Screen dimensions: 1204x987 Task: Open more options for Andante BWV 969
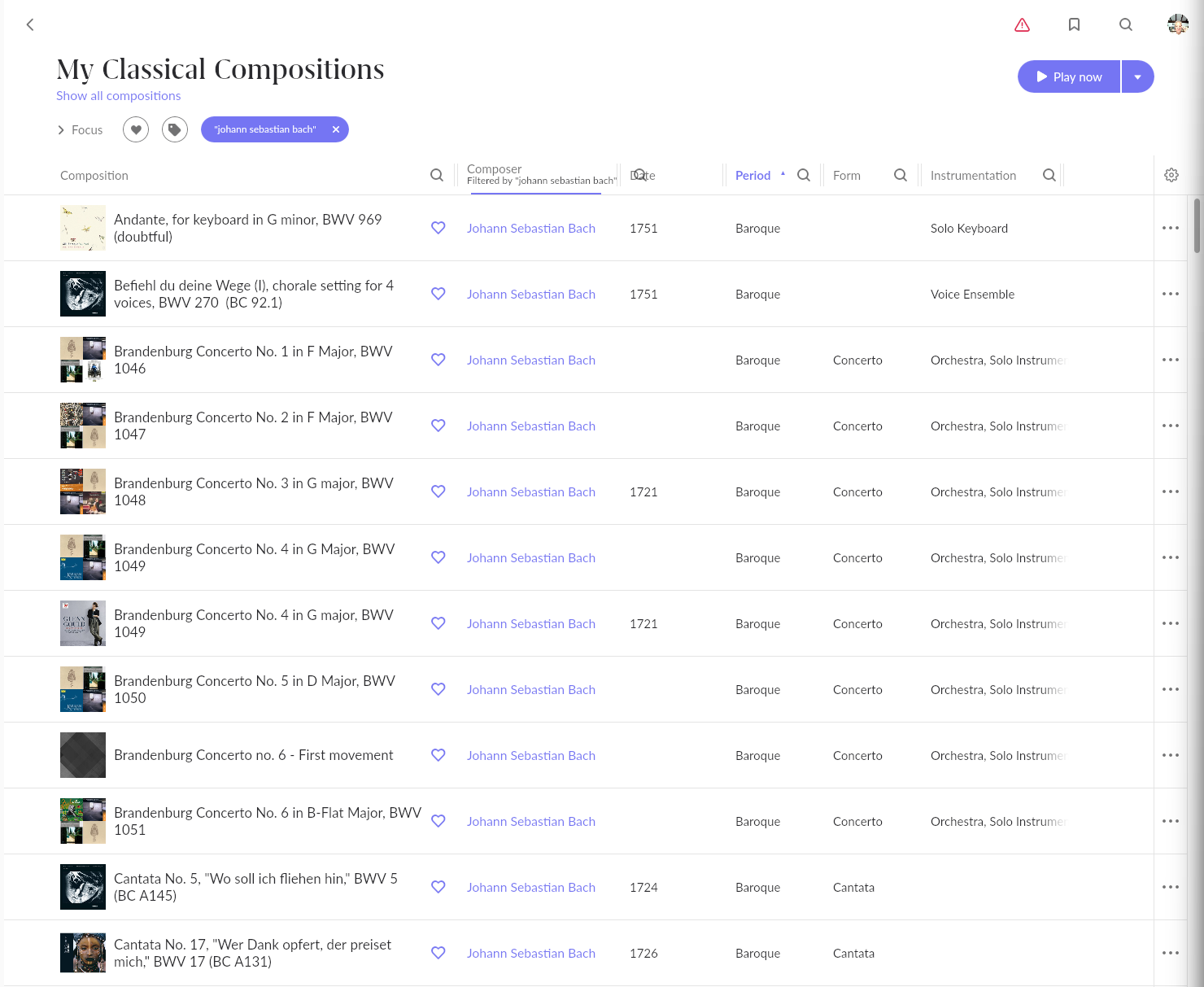[1171, 228]
